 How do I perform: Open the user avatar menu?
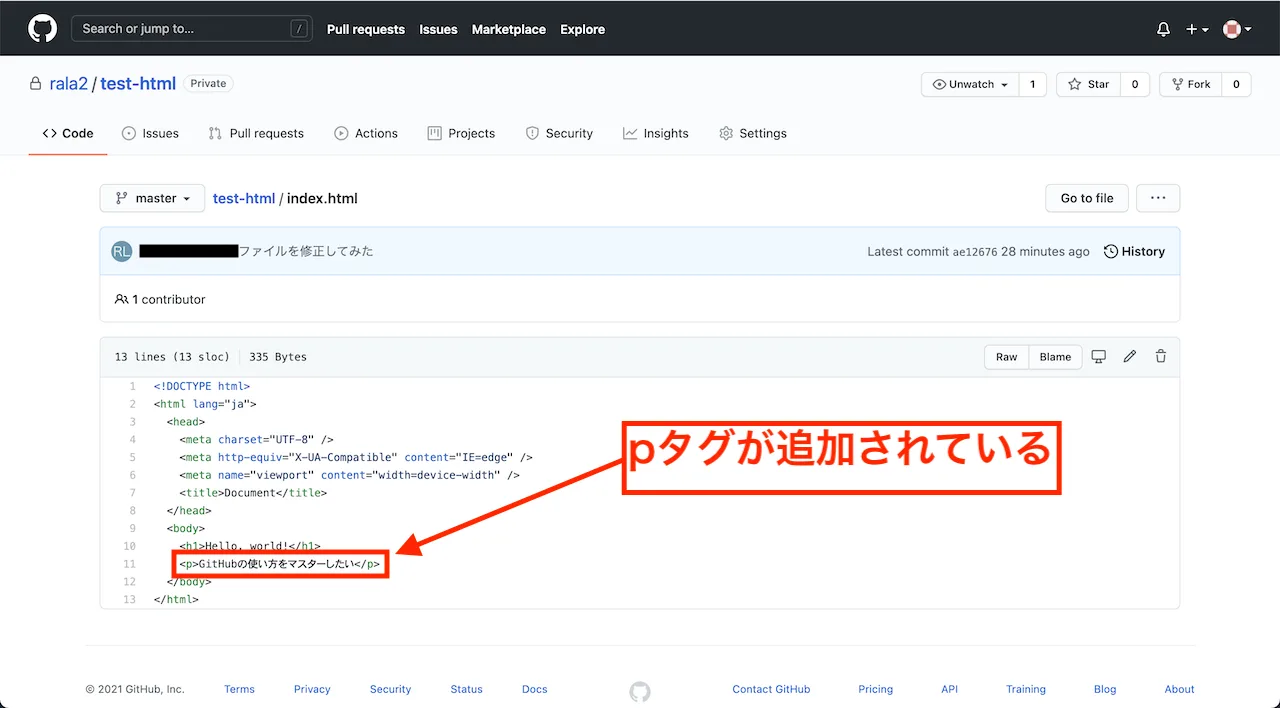pyautogui.click(x=1237, y=30)
